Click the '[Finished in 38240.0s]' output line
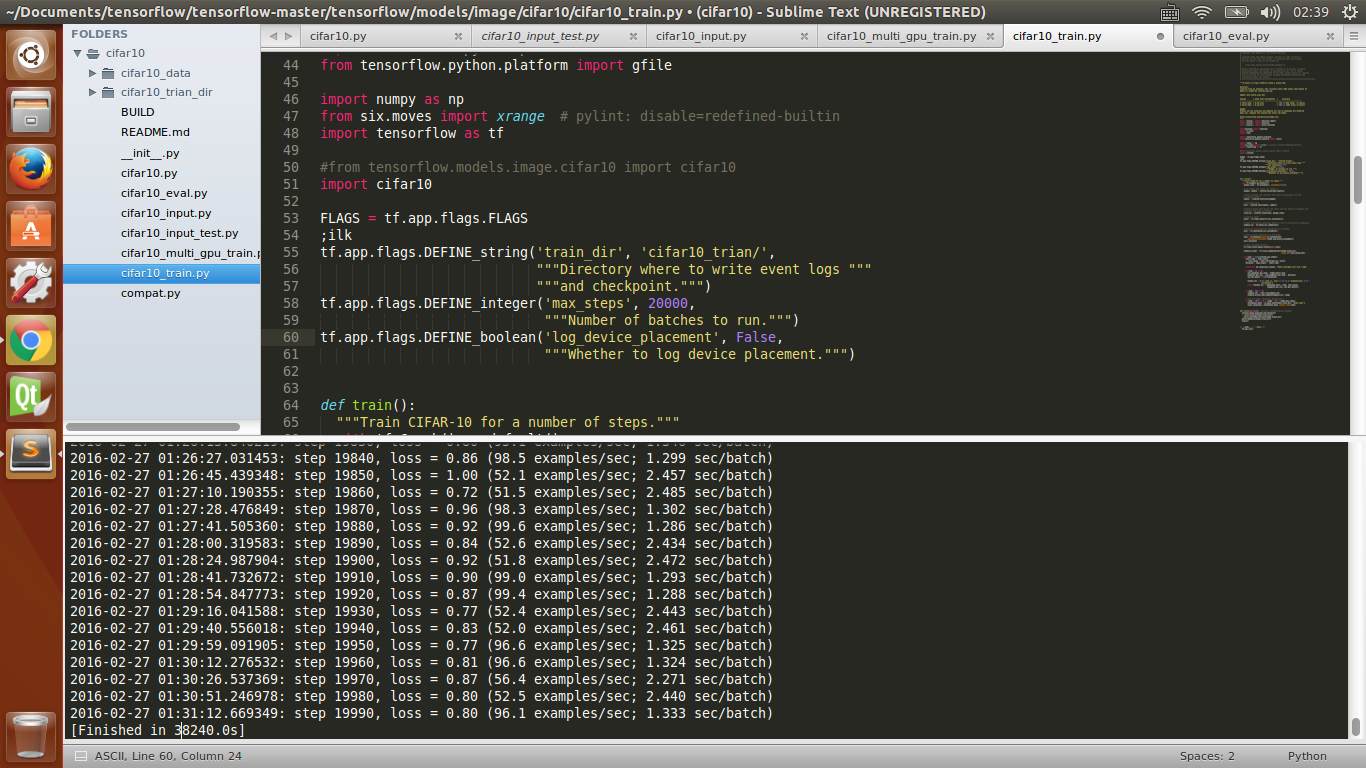This screenshot has height=768, width=1366. coord(157,730)
